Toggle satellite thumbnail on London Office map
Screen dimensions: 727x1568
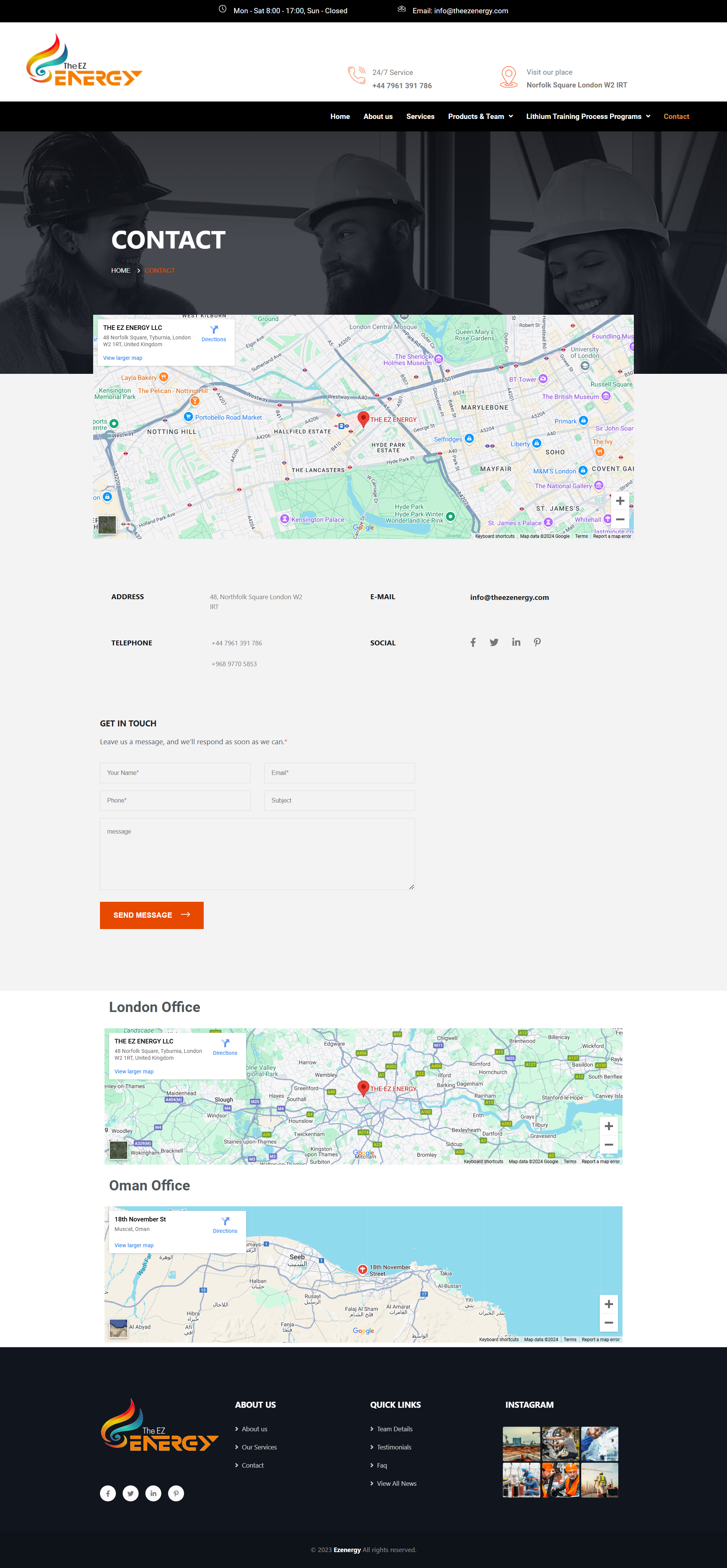click(119, 1150)
